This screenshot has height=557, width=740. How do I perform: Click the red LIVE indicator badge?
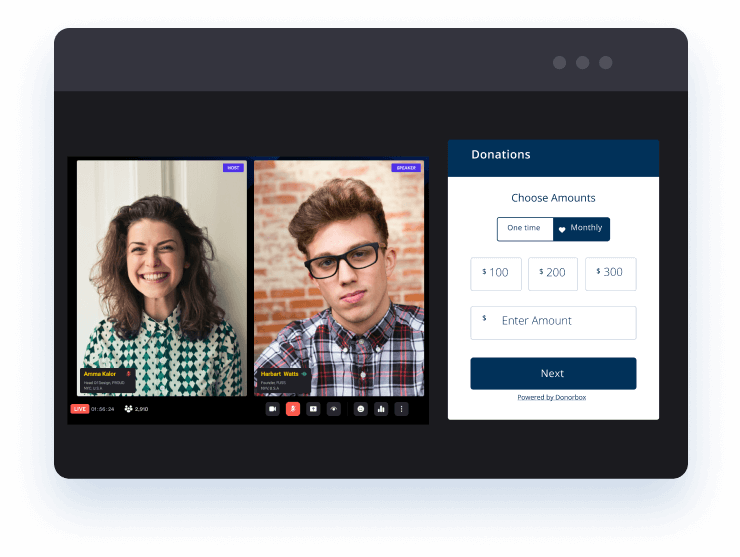(79, 409)
